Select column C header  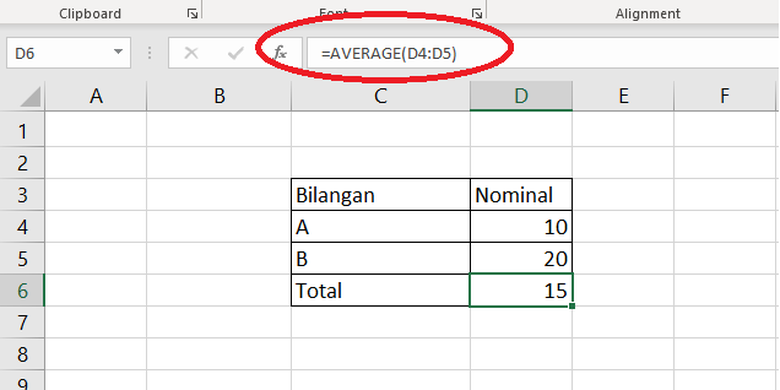click(381, 96)
